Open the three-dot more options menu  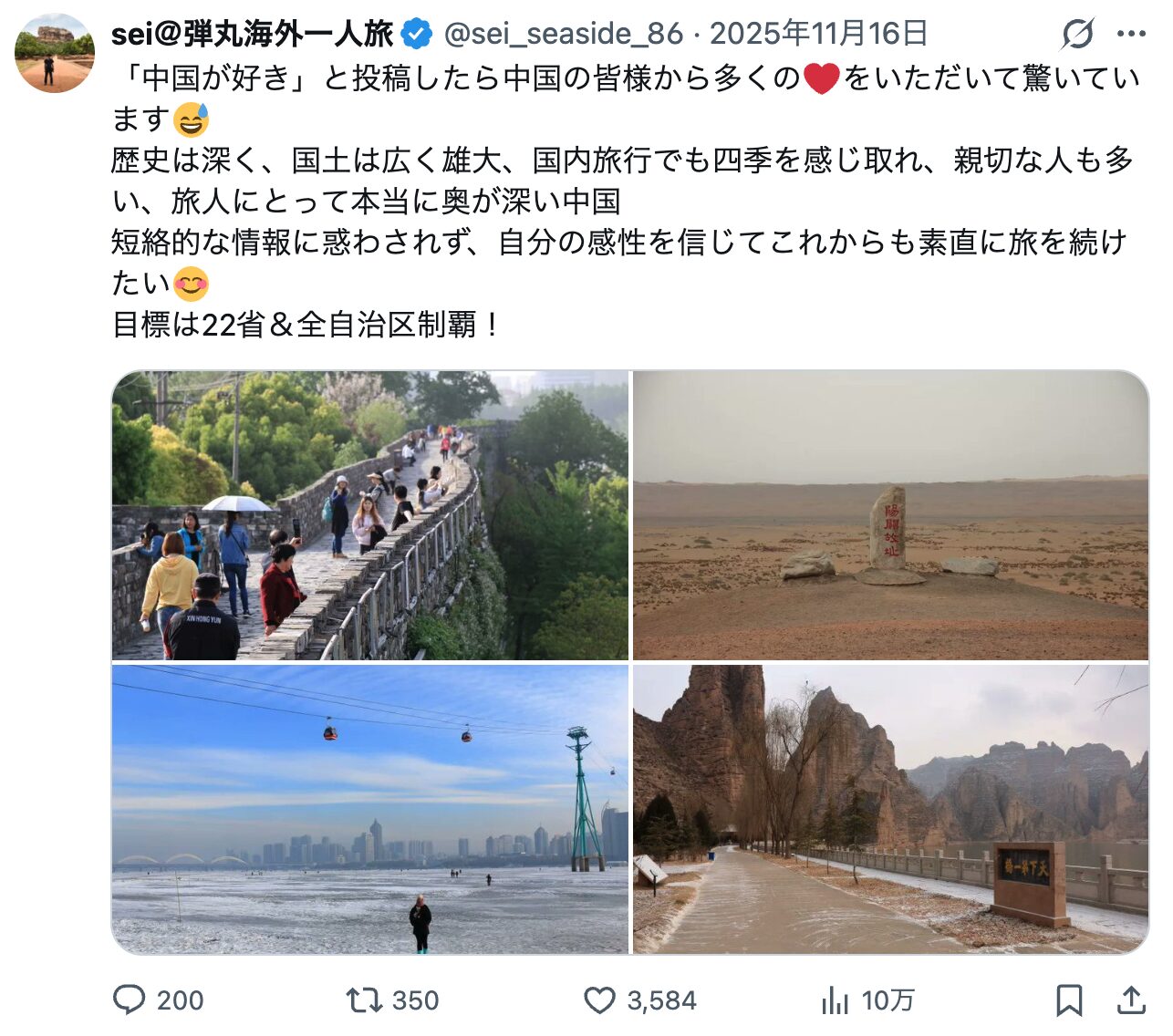coord(1131,35)
